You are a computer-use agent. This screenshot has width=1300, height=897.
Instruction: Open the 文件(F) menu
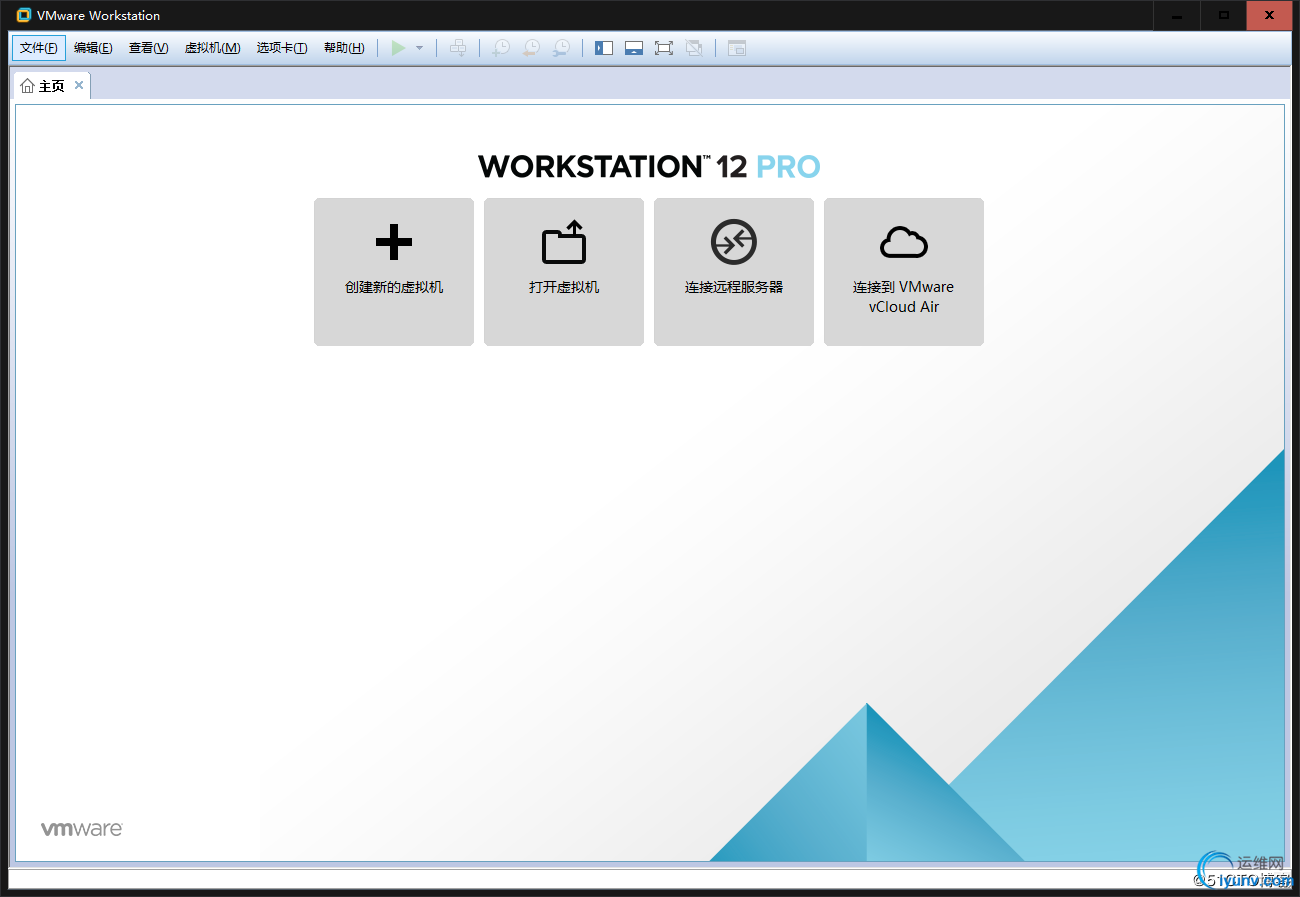click(39, 48)
